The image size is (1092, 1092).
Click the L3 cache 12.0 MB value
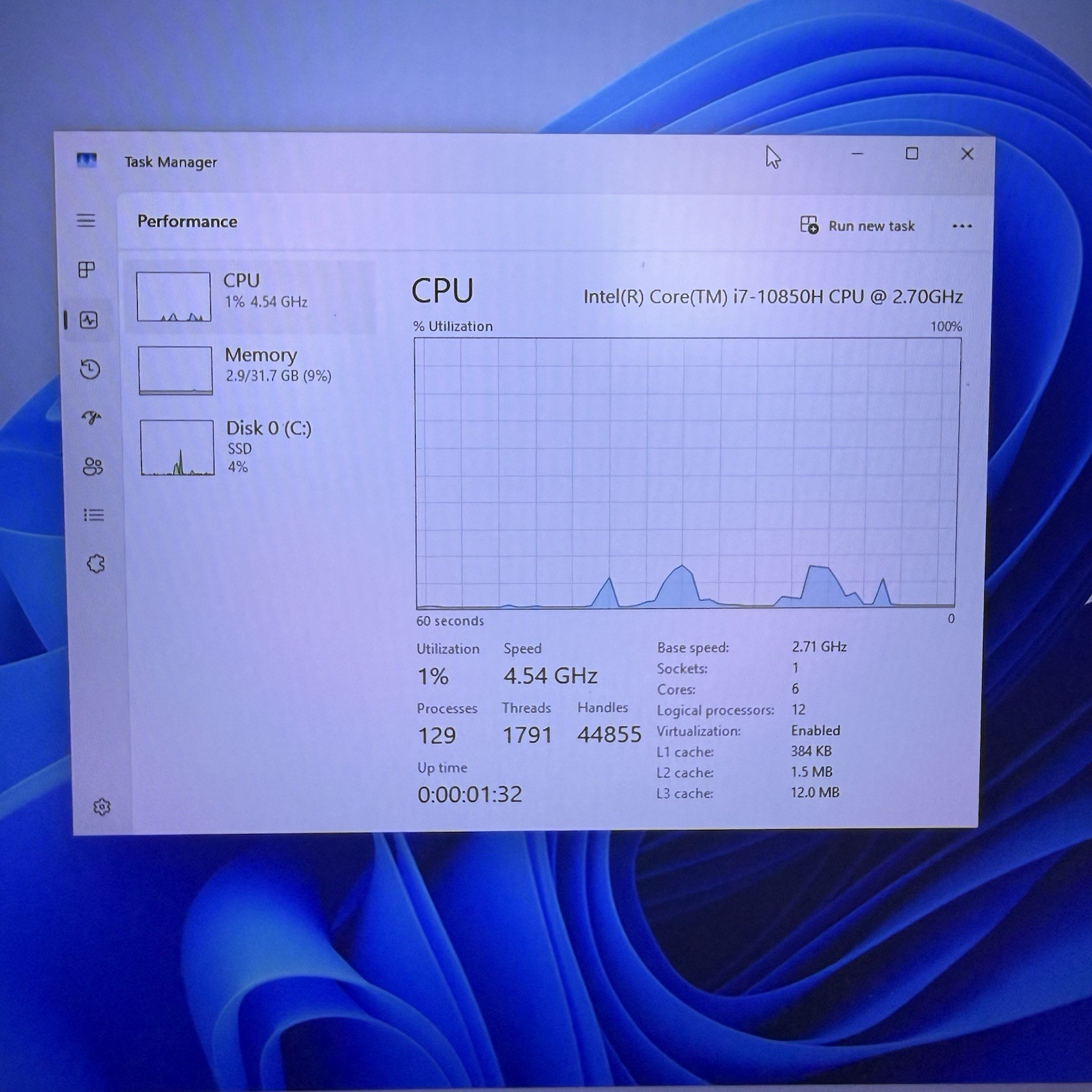[815, 792]
